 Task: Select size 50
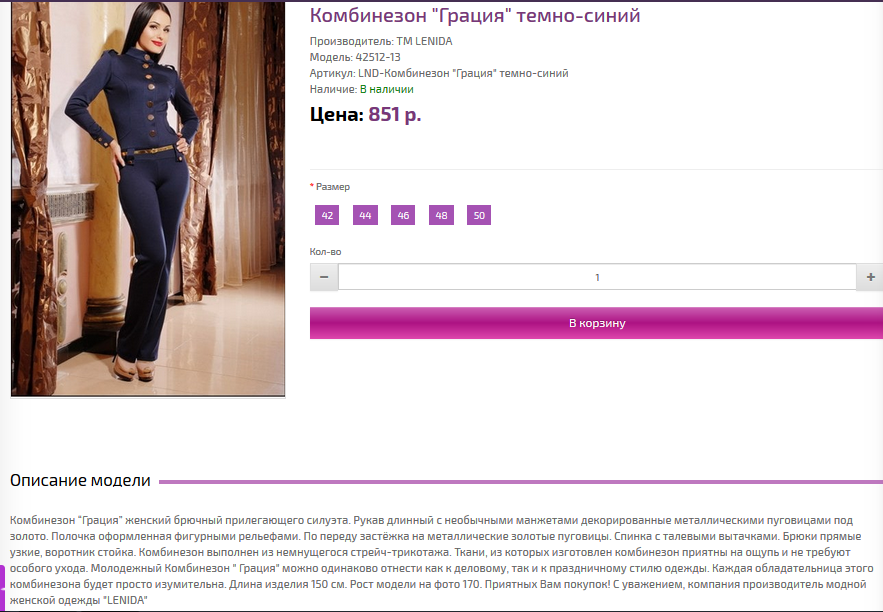click(479, 215)
